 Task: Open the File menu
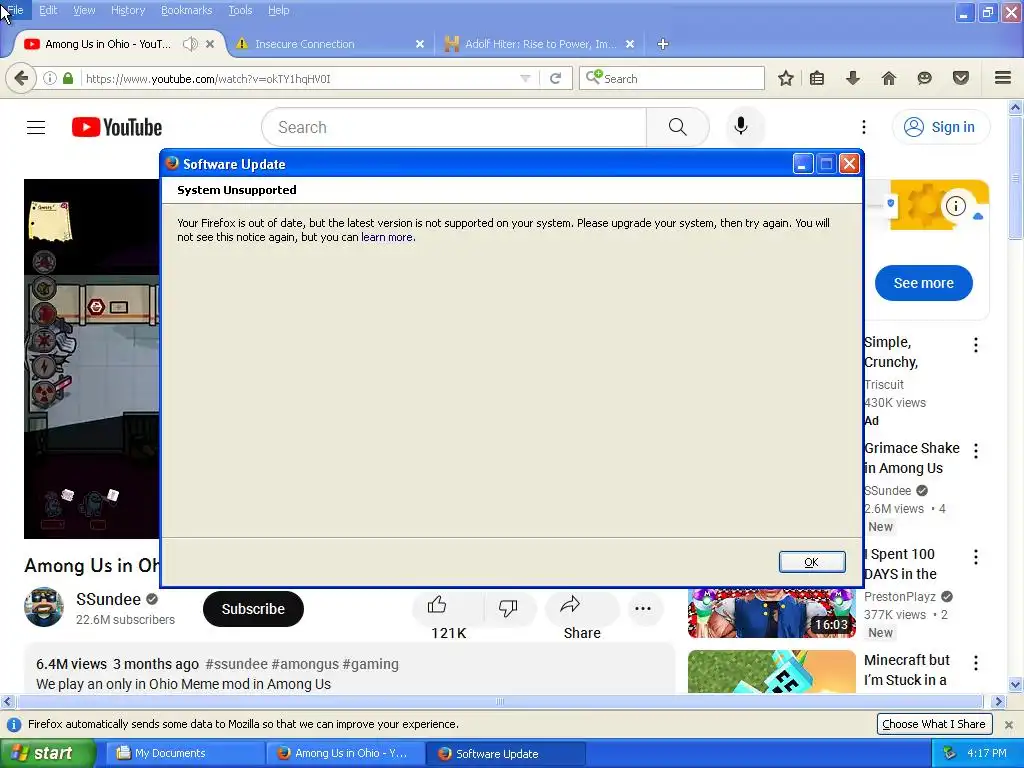click(x=15, y=10)
